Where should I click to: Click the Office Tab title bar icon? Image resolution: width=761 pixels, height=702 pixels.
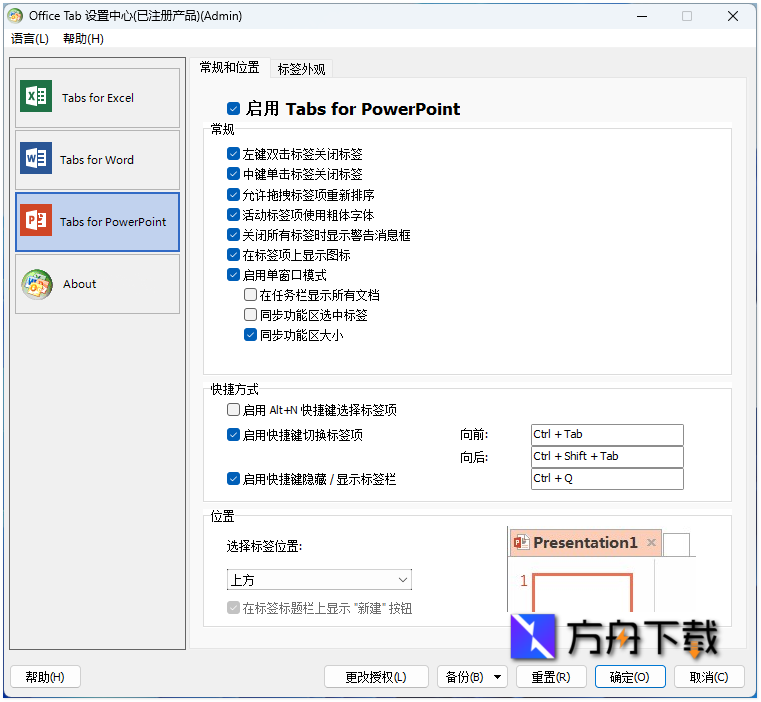15,16
